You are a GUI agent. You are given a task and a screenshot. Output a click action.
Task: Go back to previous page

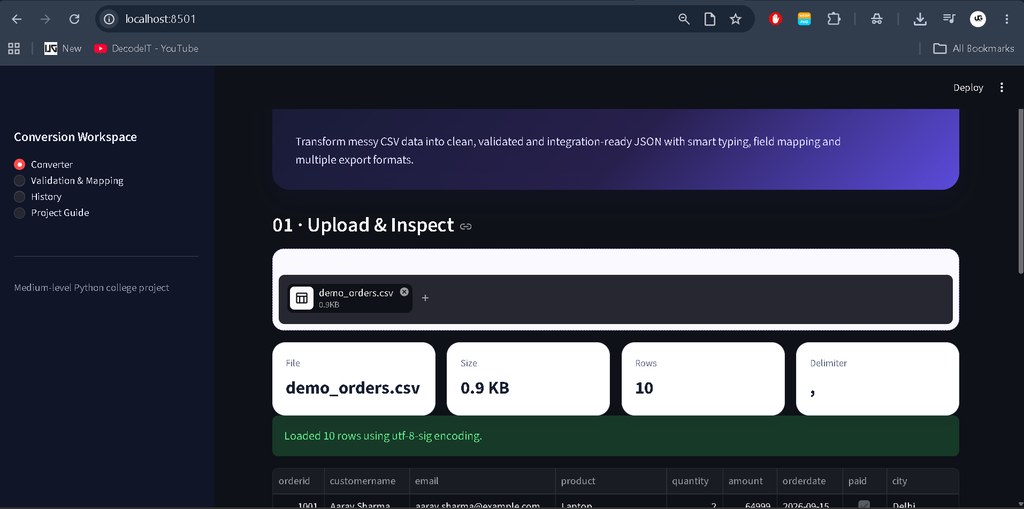[x=16, y=19]
